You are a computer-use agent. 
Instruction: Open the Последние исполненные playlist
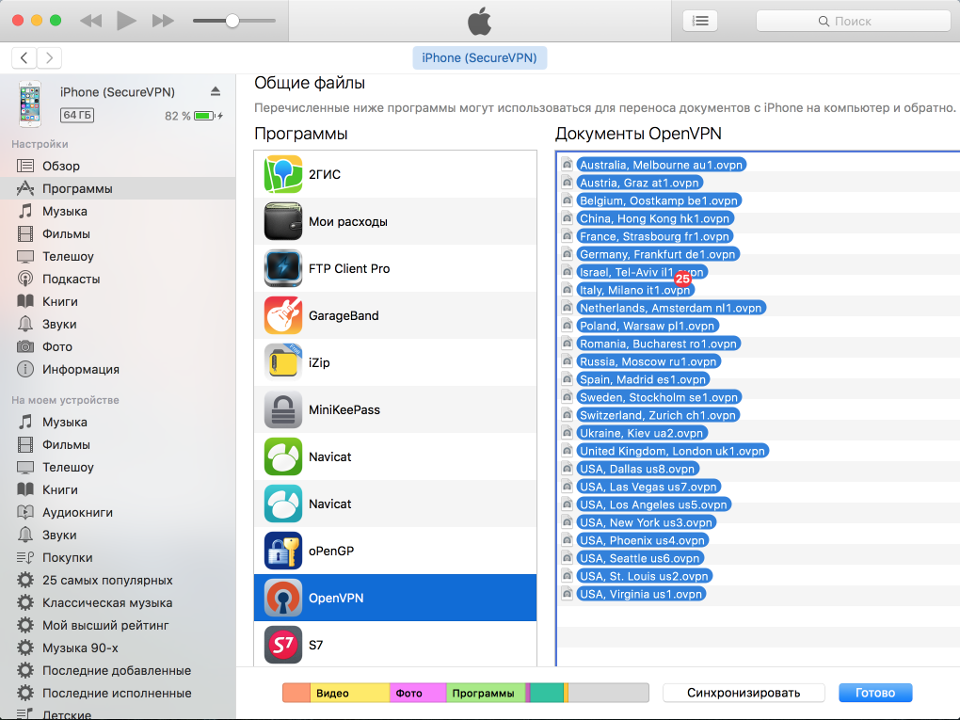pos(118,693)
